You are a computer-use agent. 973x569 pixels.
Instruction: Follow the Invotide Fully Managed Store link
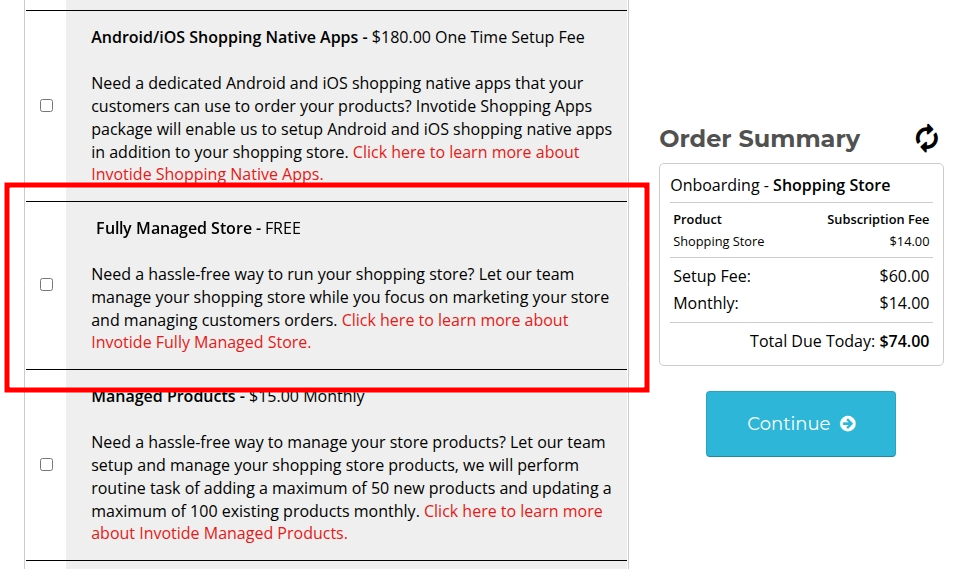pos(330,331)
